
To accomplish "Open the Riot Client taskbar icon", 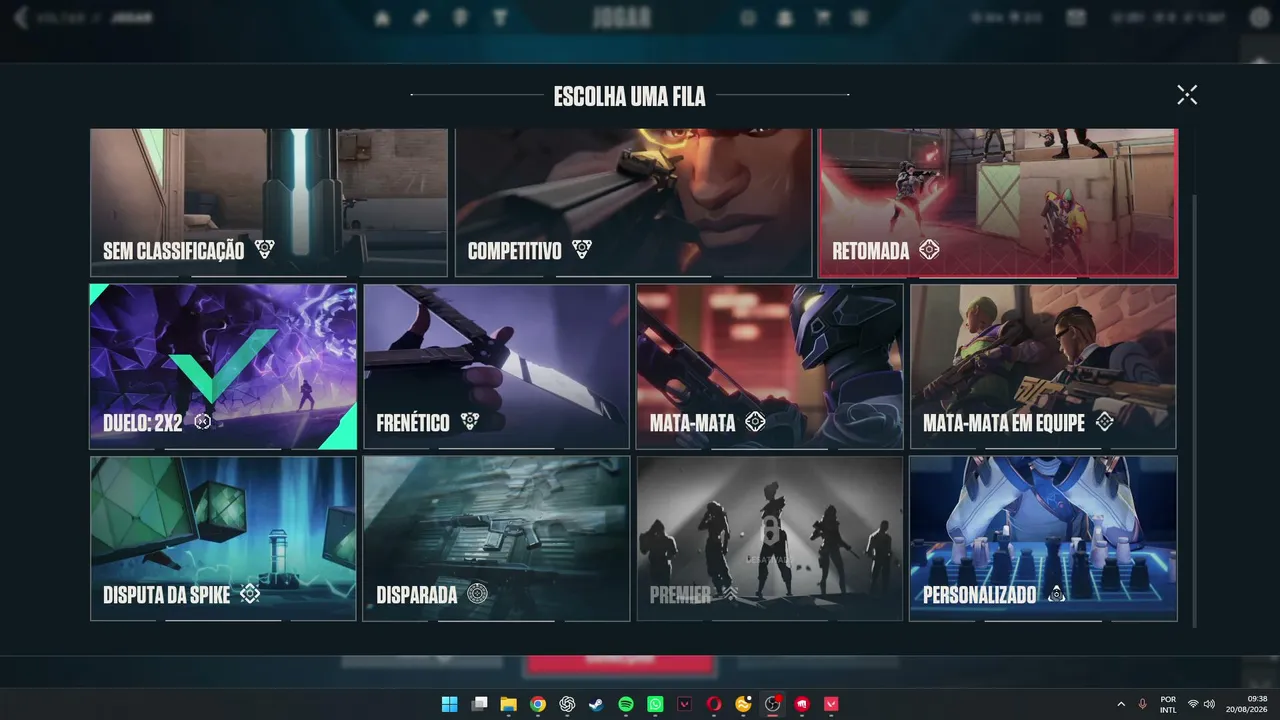I will (802, 704).
